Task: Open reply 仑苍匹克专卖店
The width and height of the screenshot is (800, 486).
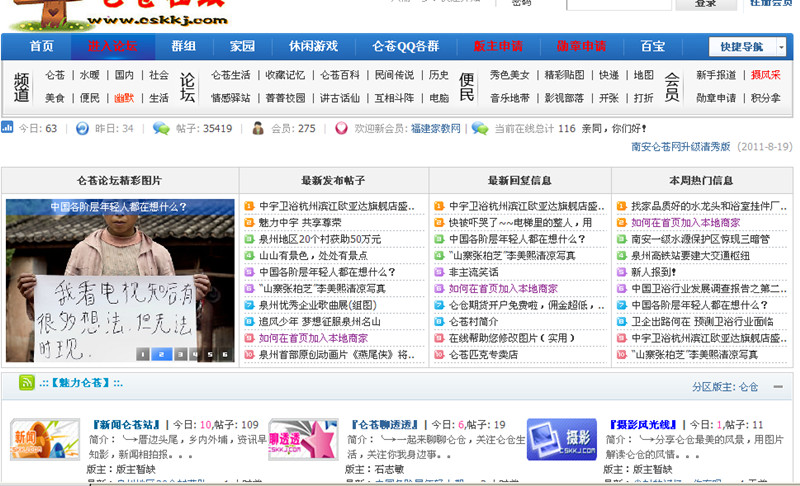Action: [x=483, y=354]
